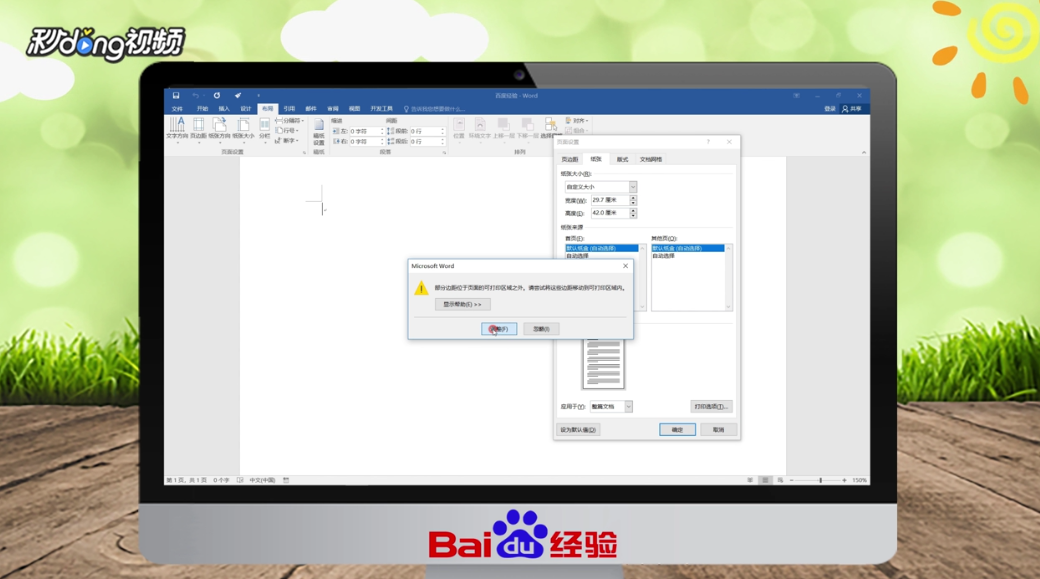Click the 150% zoom level value
Image resolution: width=1040 pixels, height=579 pixels.
860,480
